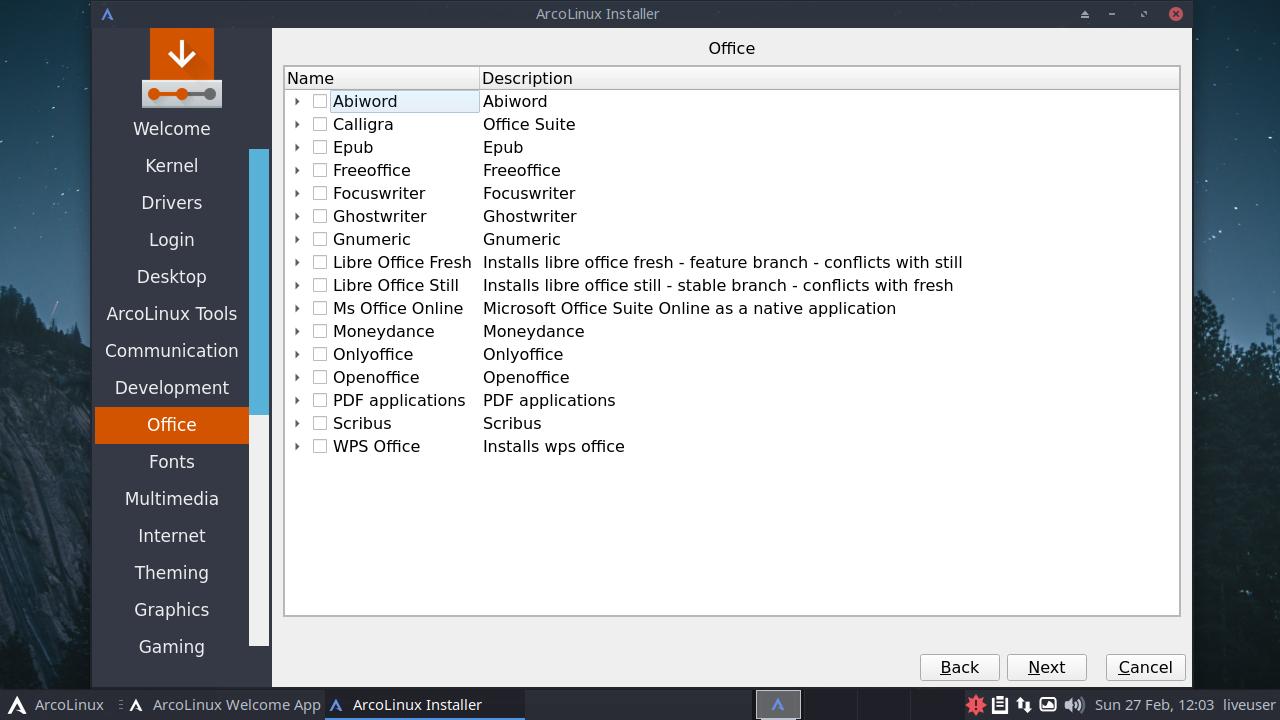Enable the Onlyoffice checkbox
Image resolution: width=1280 pixels, height=720 pixels.
(x=320, y=354)
